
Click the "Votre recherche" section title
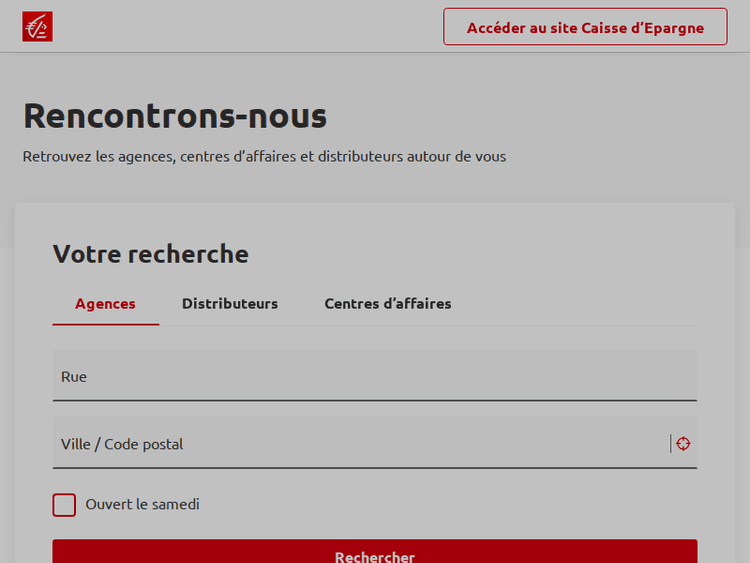150,254
